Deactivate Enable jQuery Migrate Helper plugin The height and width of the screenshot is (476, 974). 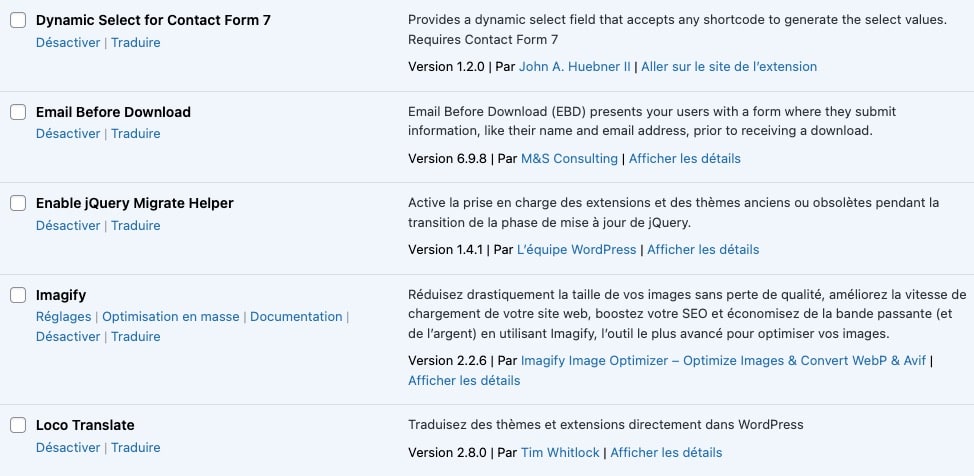[68, 226]
